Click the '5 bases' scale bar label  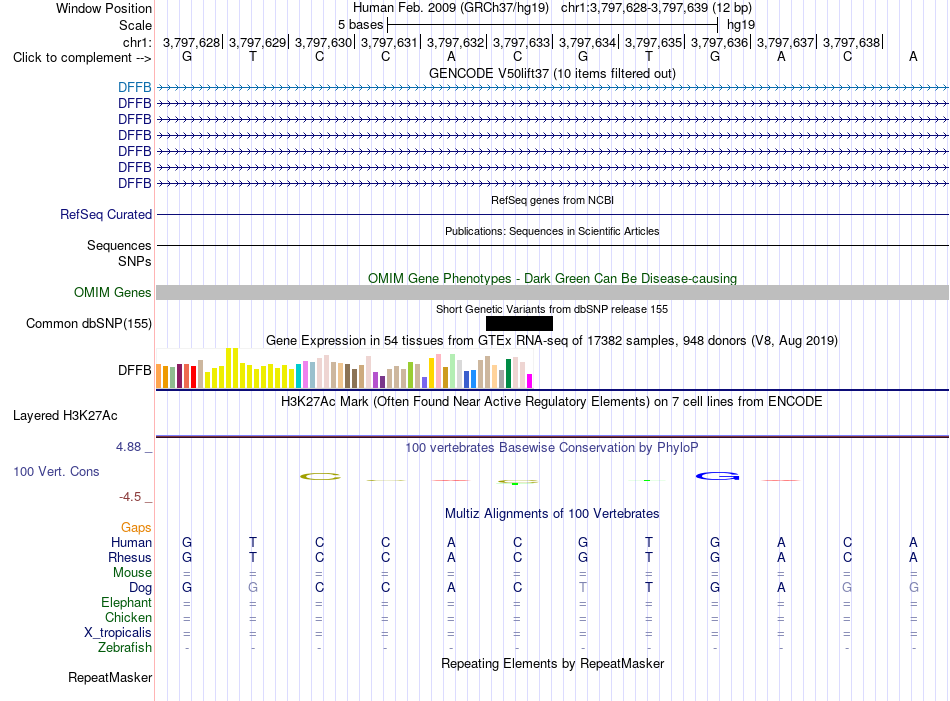tap(360, 25)
